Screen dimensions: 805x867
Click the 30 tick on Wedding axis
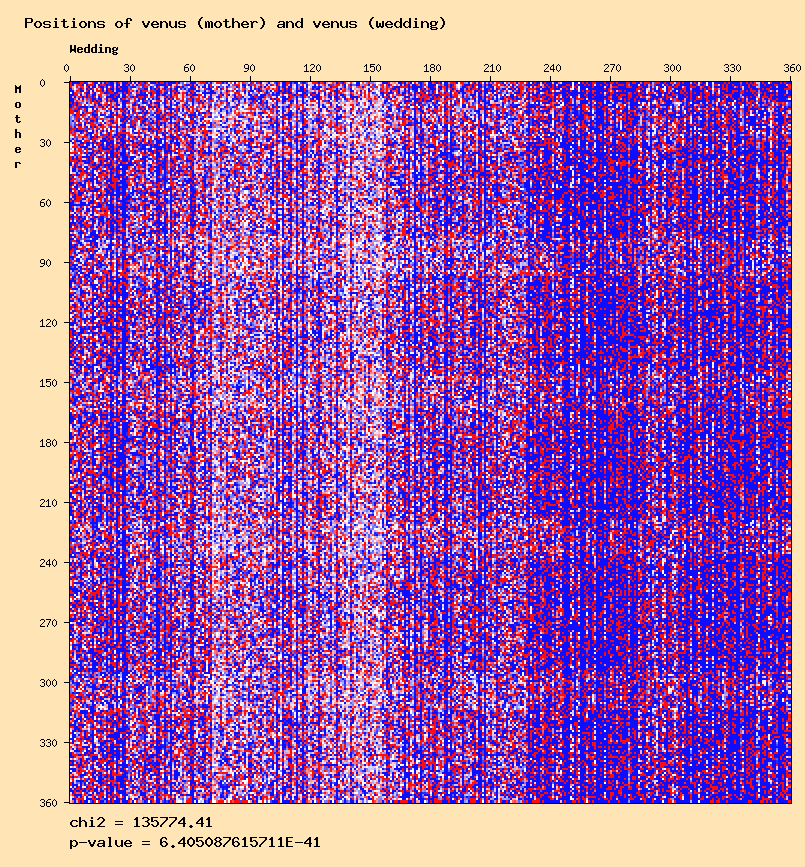(129, 68)
